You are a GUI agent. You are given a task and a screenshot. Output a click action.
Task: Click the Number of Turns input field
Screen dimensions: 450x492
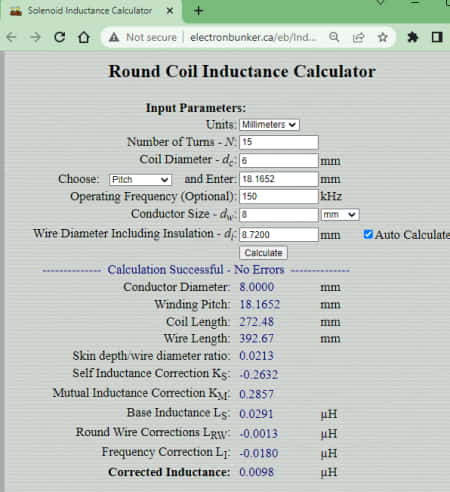(279, 142)
